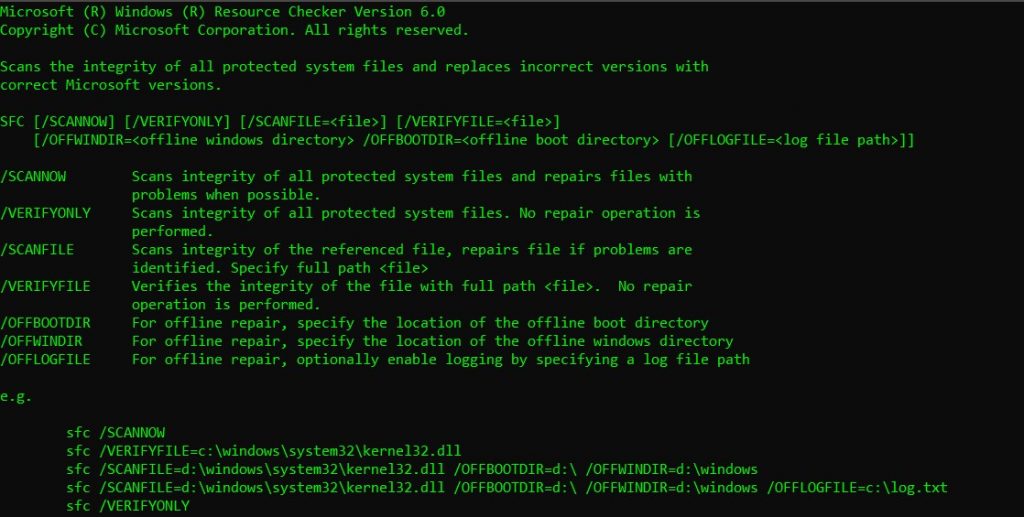Click the /SCANFILE option label
The width and height of the screenshot is (1024, 517).
pyautogui.click(x=37, y=249)
